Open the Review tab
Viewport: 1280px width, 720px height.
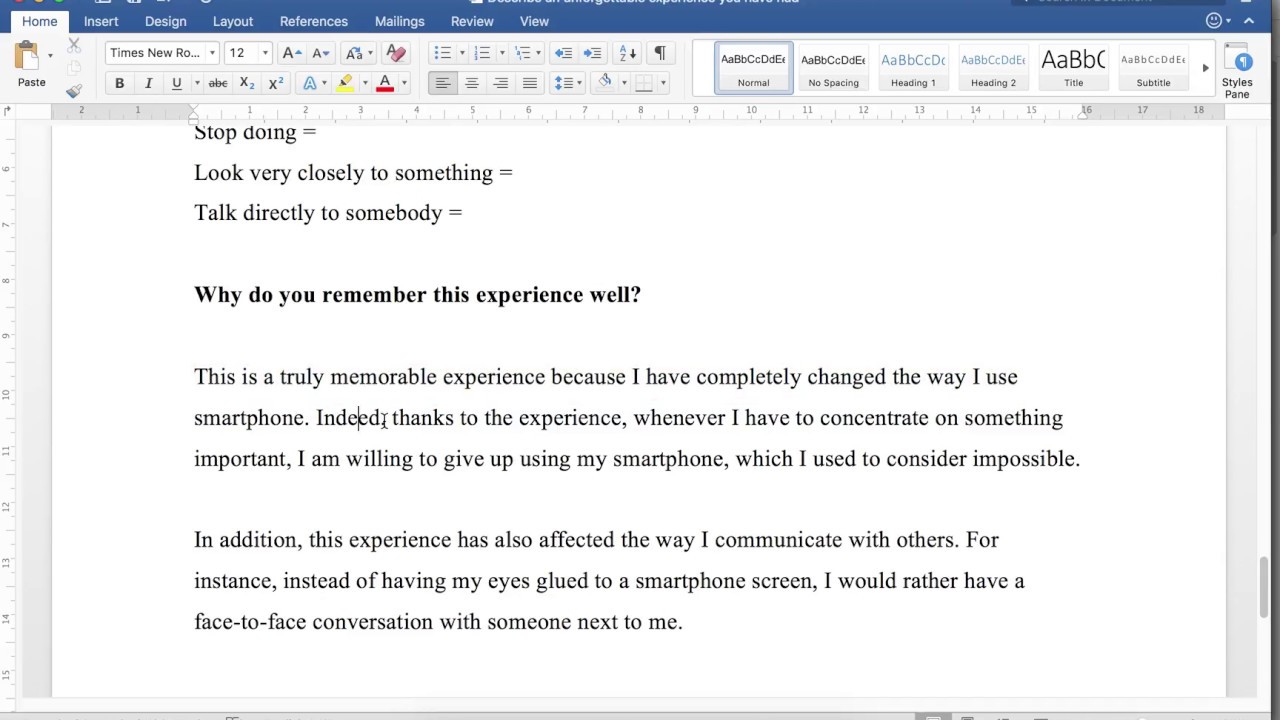[472, 21]
